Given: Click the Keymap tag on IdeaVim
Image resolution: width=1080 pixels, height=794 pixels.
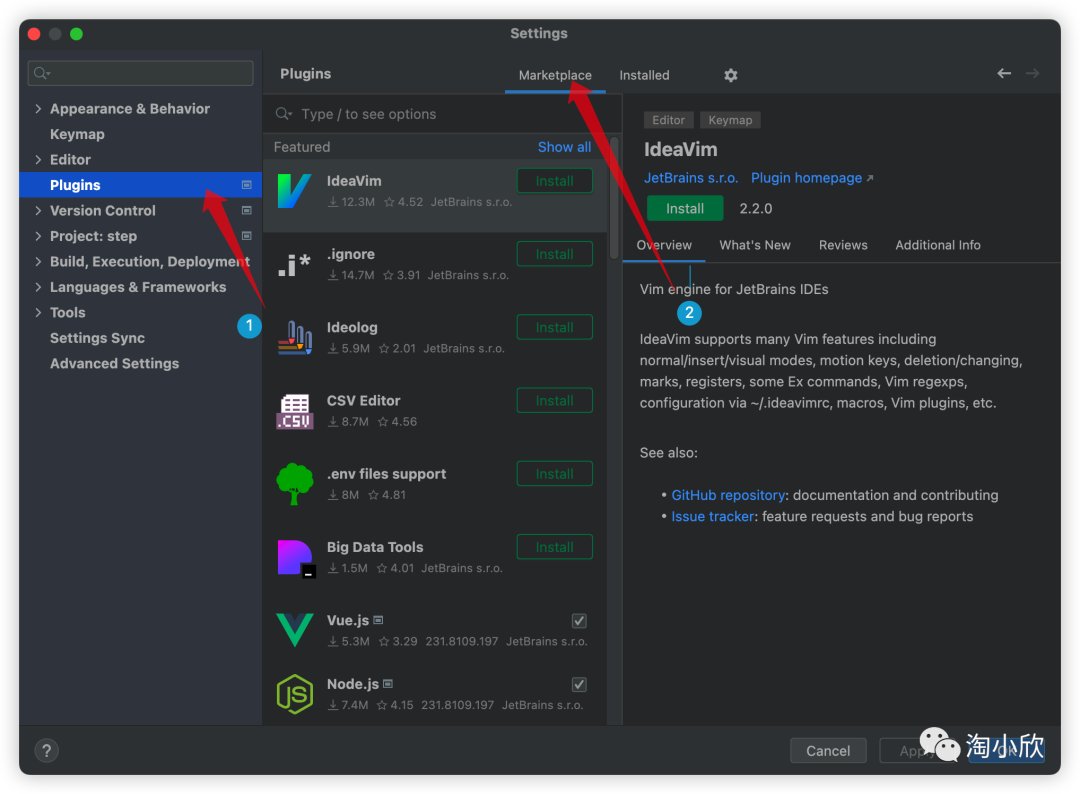Looking at the screenshot, I should tap(730, 120).
